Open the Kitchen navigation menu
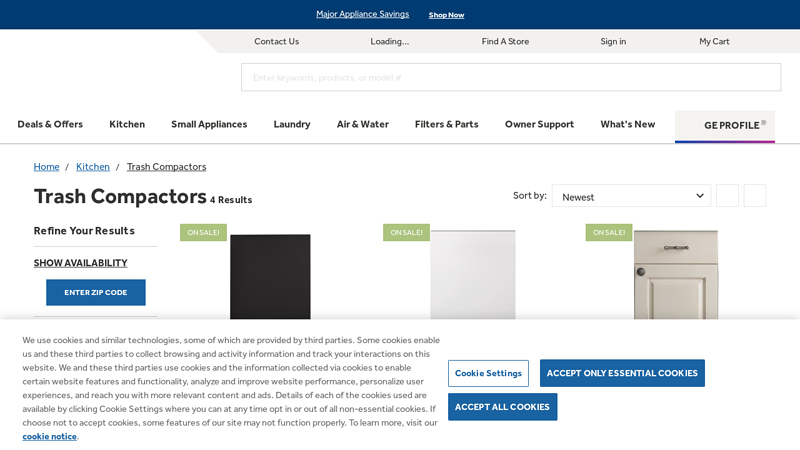Viewport: 800px width, 450px height. 127,124
